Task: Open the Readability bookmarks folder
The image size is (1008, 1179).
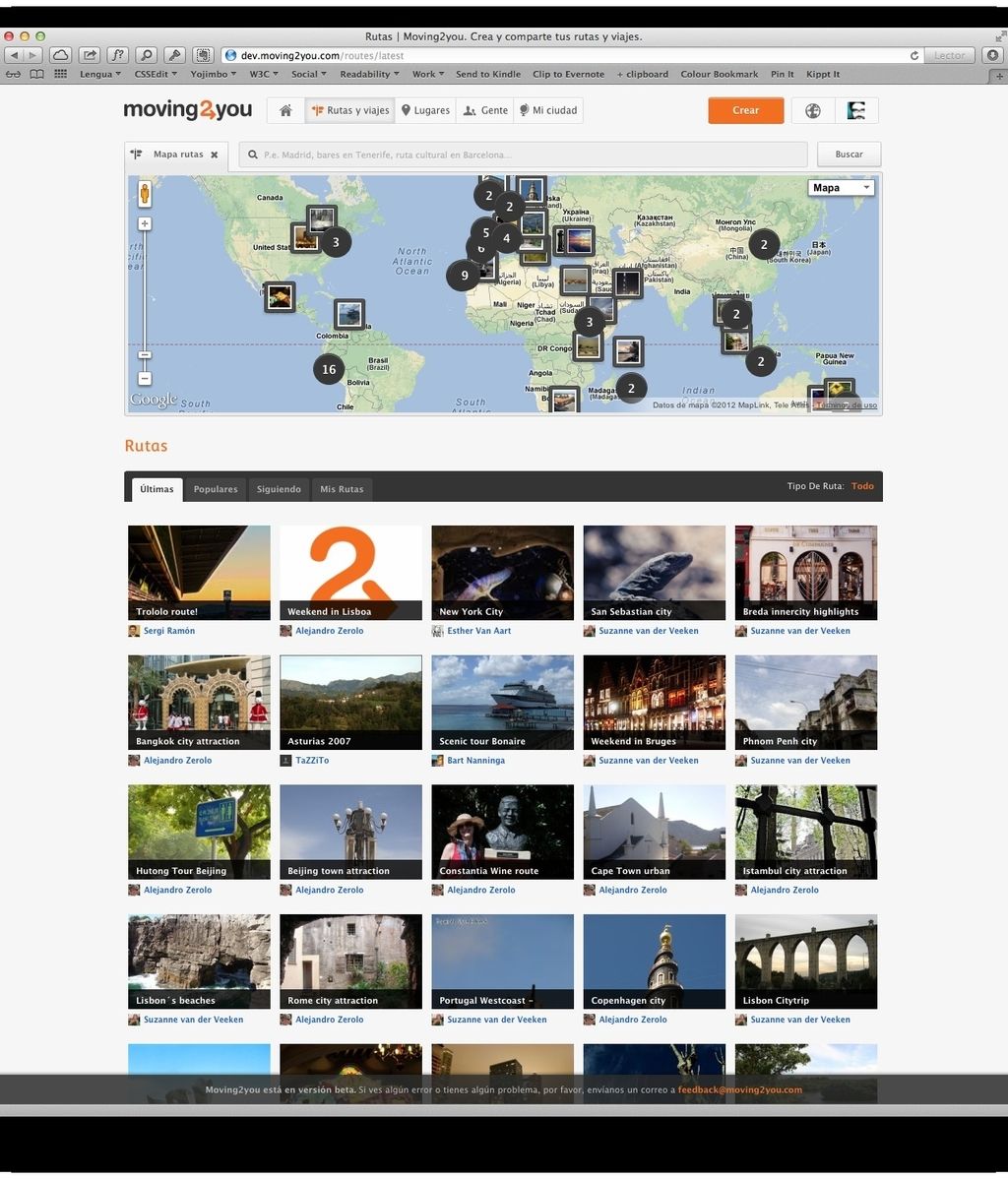Action: pyautogui.click(x=369, y=75)
